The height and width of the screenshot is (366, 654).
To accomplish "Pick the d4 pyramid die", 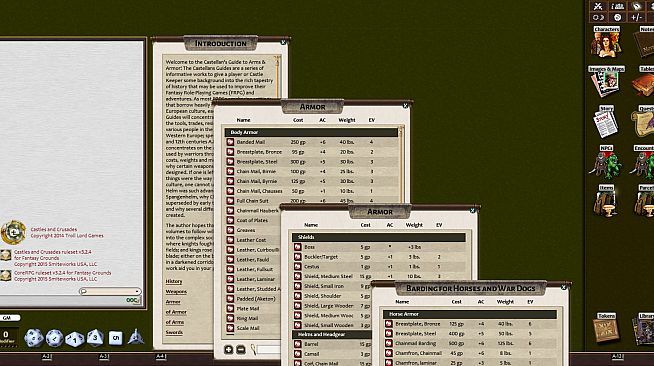I will point(136,337).
